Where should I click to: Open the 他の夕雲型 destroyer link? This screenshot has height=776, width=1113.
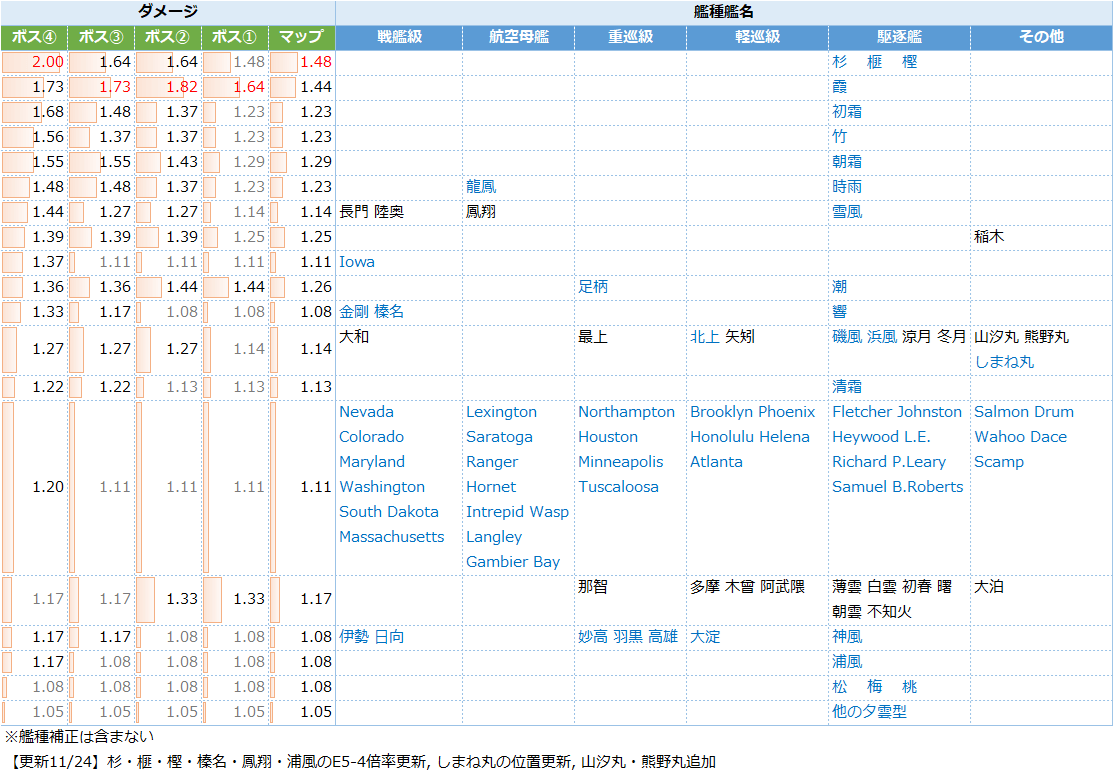coord(869,712)
